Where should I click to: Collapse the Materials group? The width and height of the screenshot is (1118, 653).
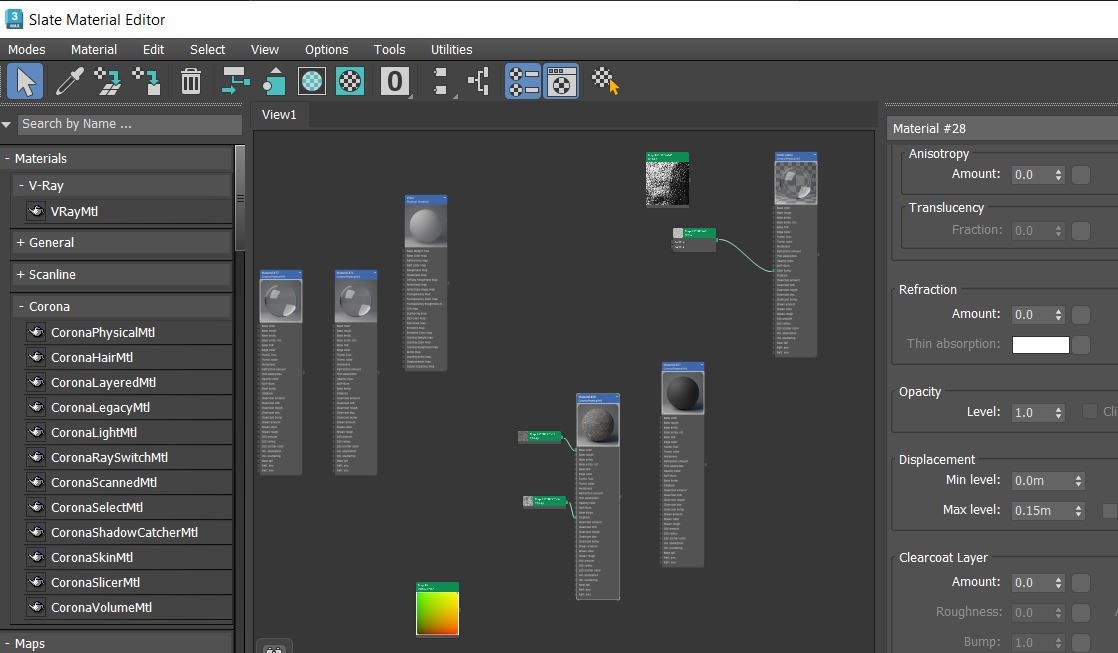point(7,158)
